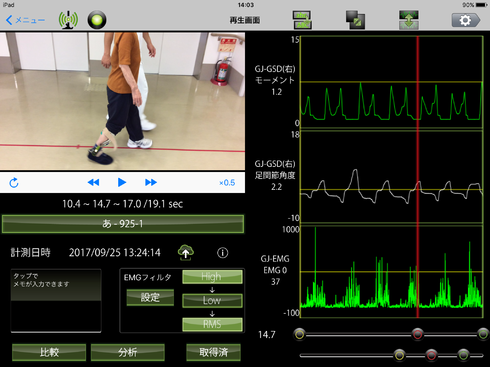Go back to メニュー
This screenshot has width=490, height=367.
[25, 20]
